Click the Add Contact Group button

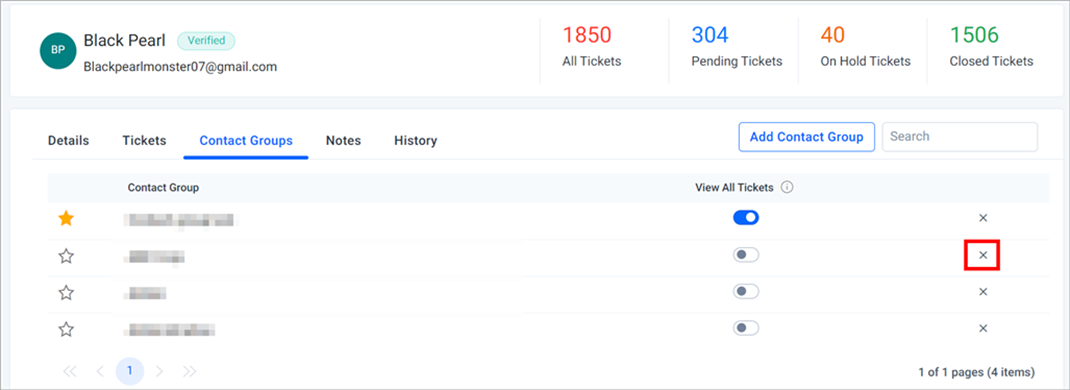pyautogui.click(x=807, y=137)
